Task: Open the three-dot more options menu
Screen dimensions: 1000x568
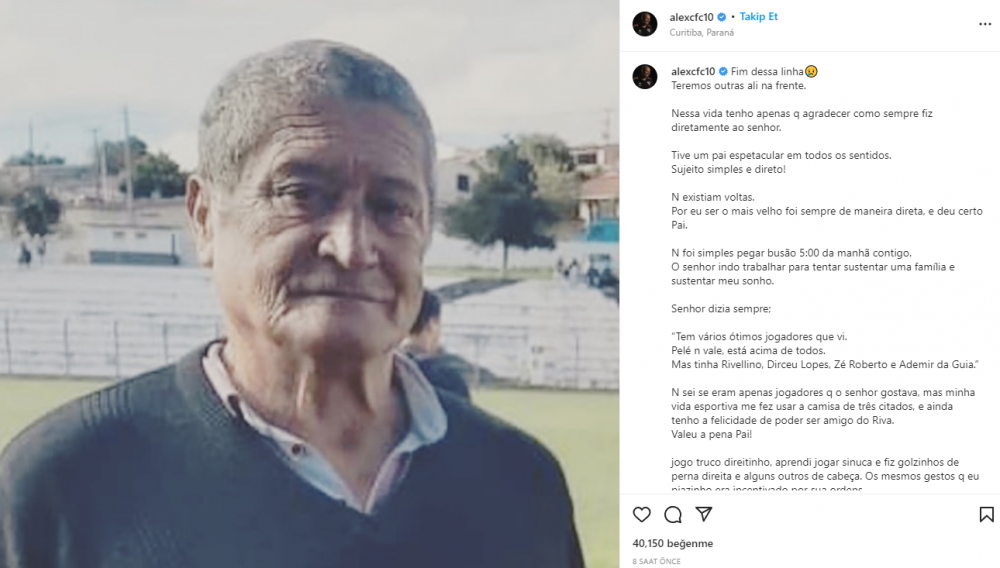Action: coord(985,24)
